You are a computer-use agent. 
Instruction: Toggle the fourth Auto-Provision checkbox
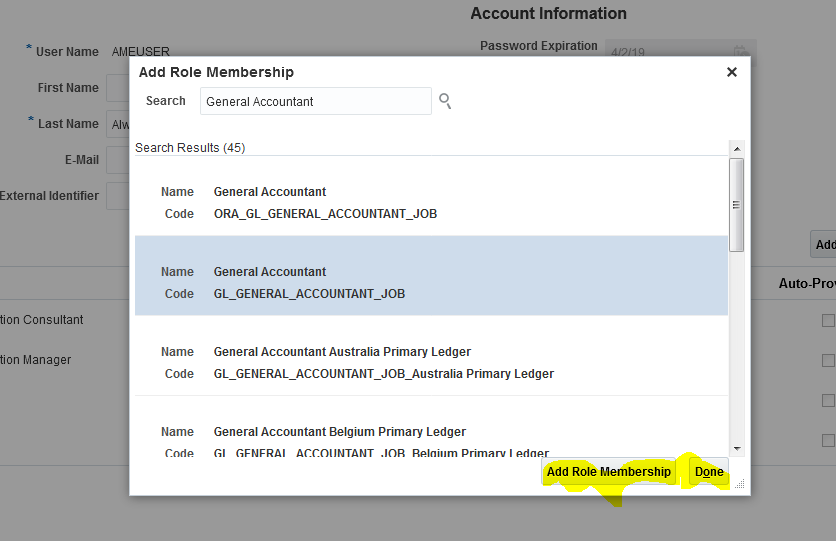(828, 440)
